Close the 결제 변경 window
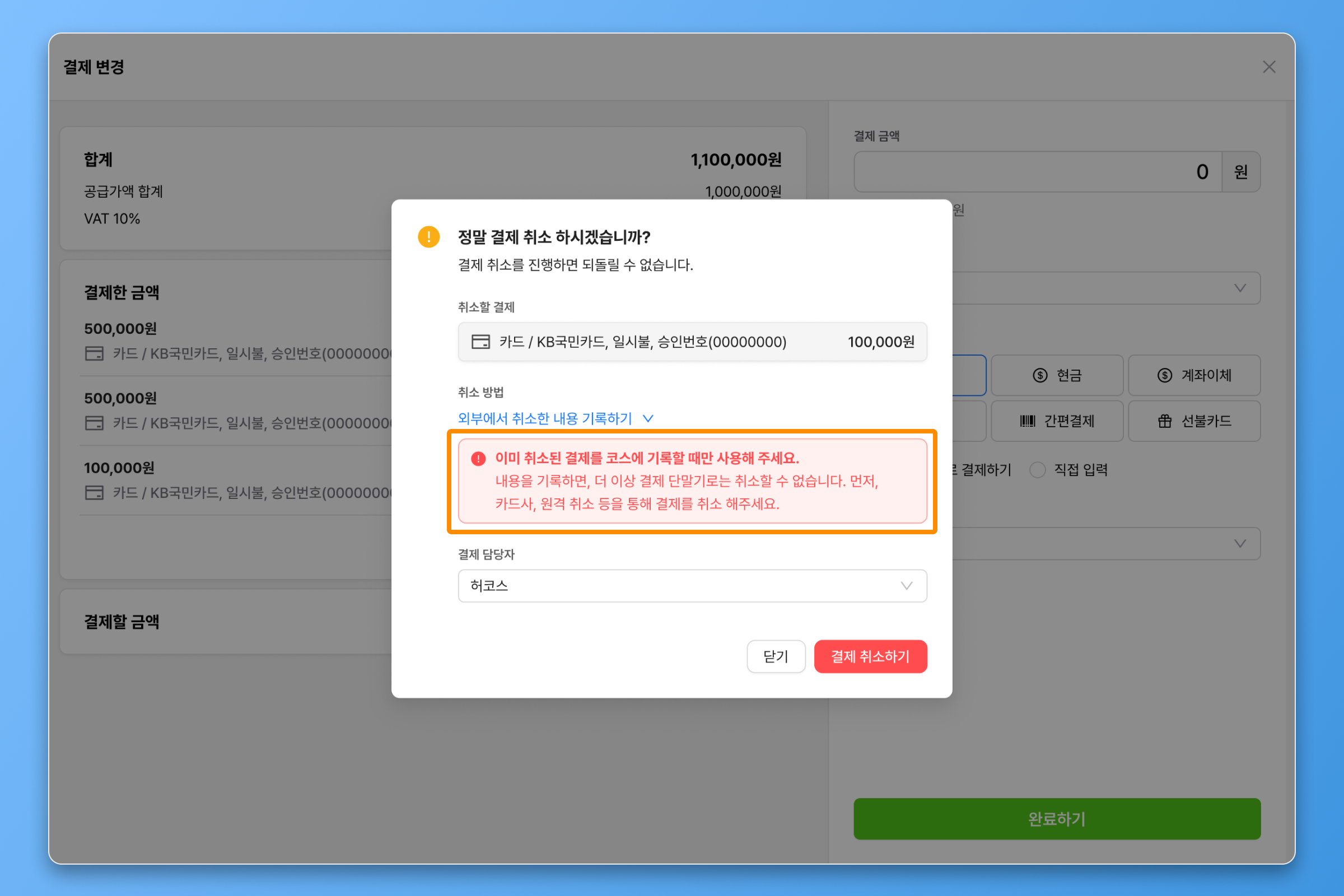 click(1268, 67)
